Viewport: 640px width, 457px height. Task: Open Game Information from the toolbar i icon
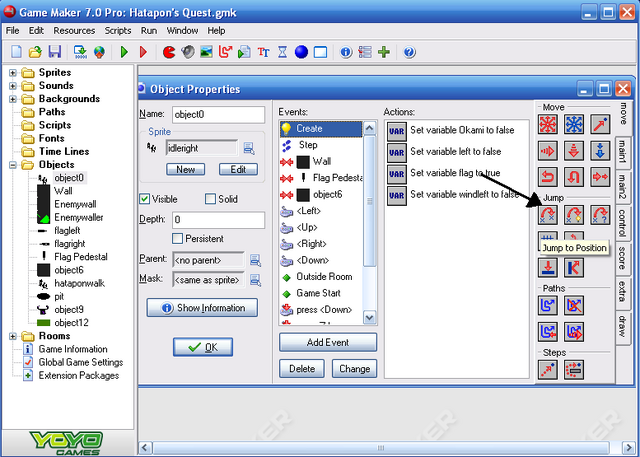pyautogui.click(x=346, y=52)
